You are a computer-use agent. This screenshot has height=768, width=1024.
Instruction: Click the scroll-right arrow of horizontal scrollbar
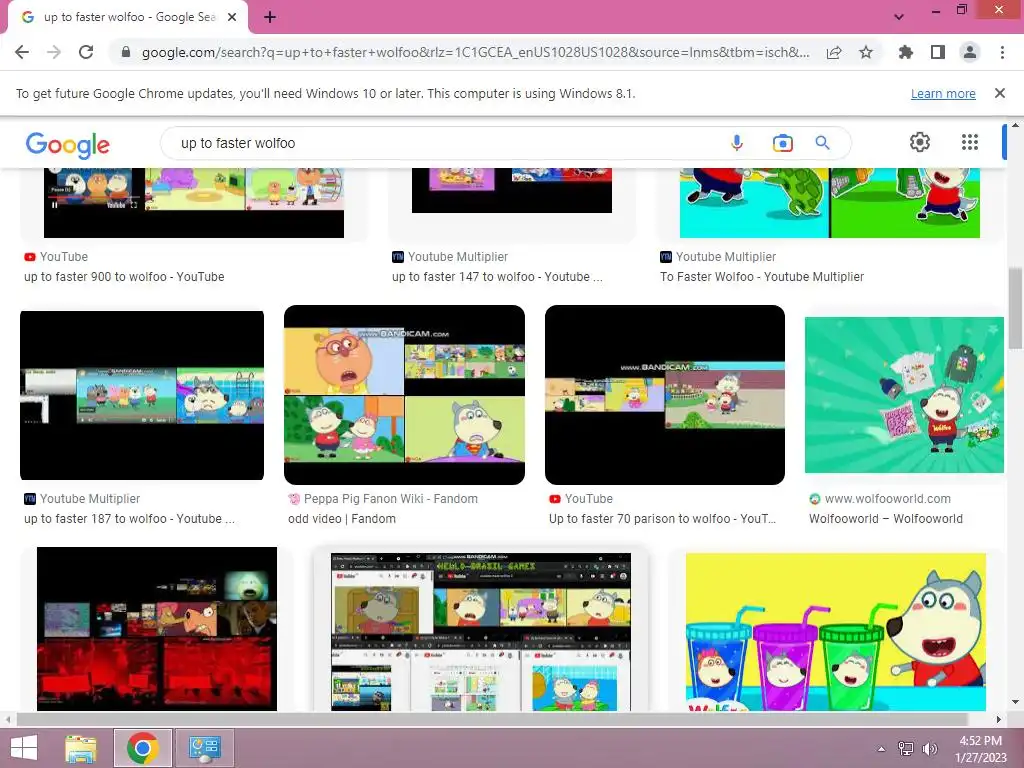[x=999, y=719]
